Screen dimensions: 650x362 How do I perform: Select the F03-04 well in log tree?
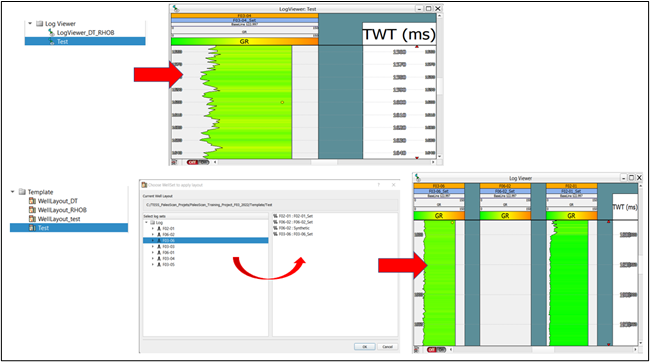(x=168, y=258)
